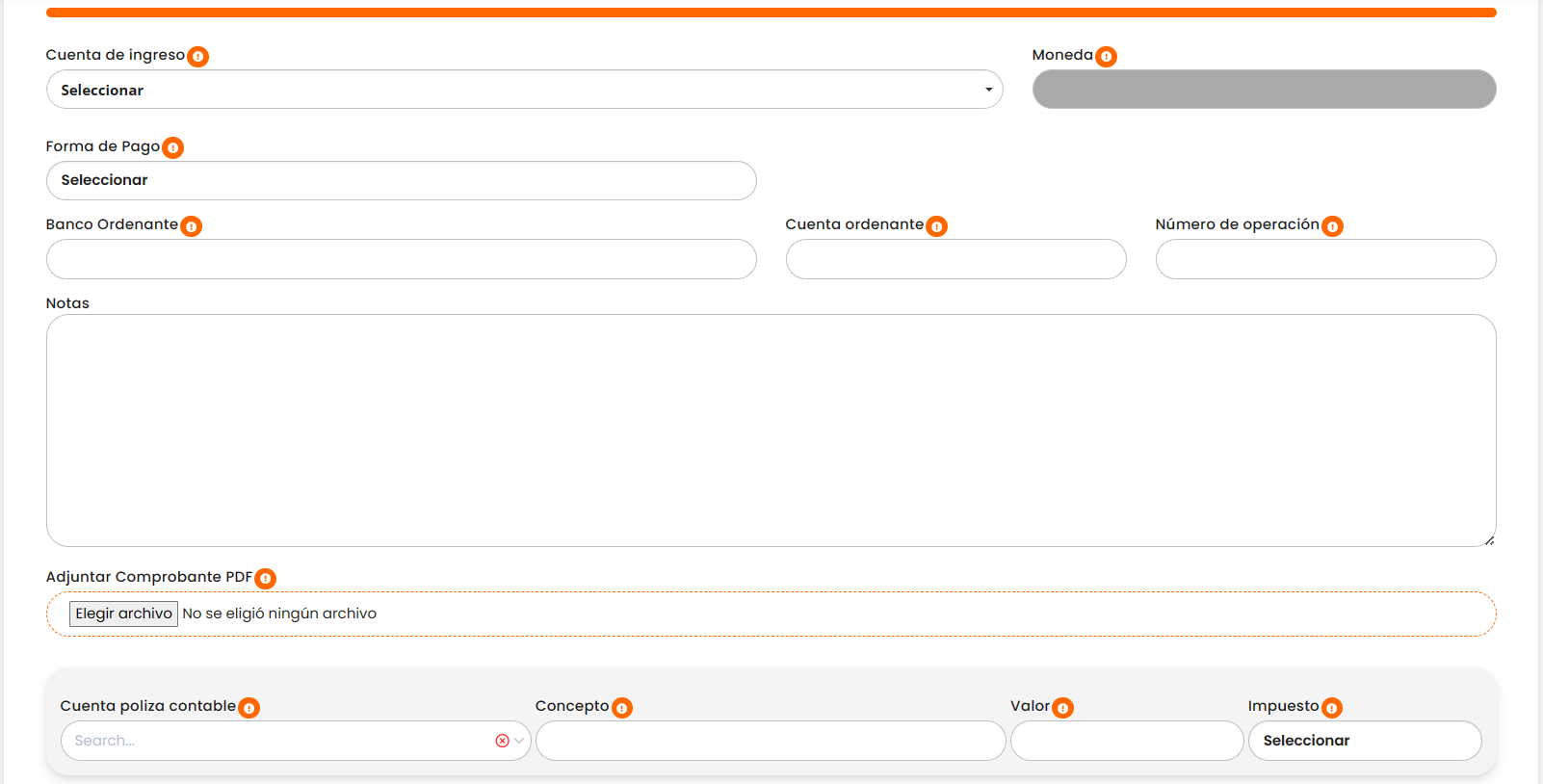1543x784 pixels.
Task: Click info icon next to Forma de Pago
Action: click(x=172, y=148)
